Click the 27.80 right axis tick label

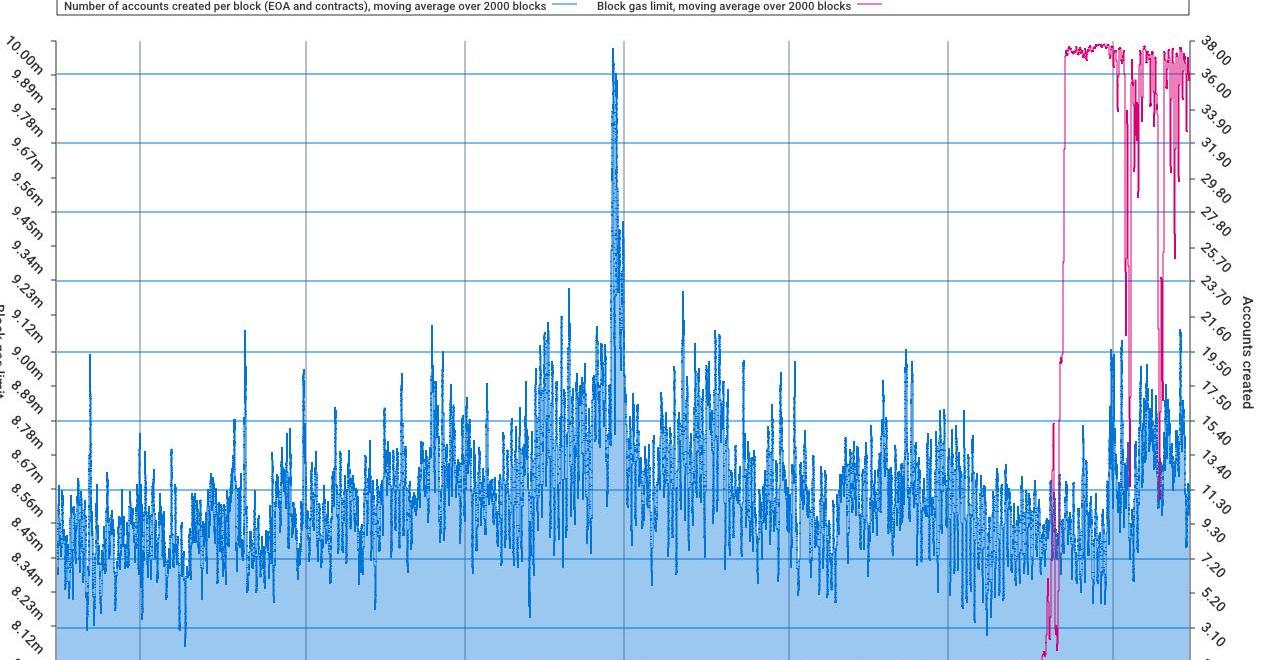pos(1216,222)
